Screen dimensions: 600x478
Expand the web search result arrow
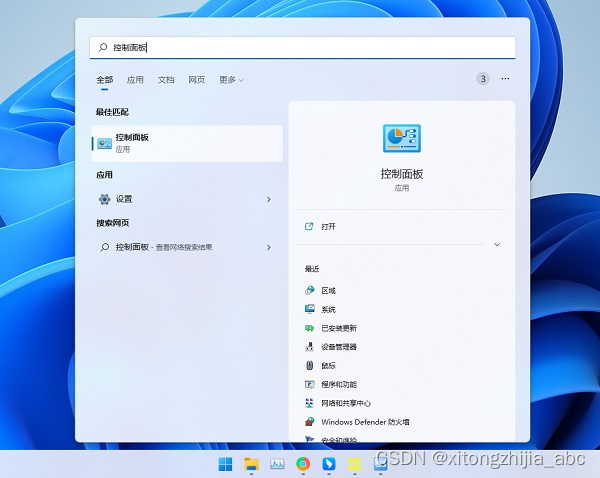(269, 248)
